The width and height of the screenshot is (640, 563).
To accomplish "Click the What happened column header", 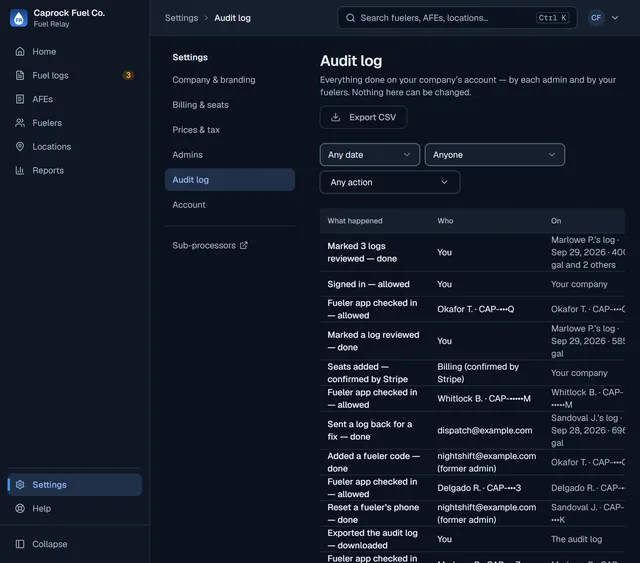I will pos(355,221).
